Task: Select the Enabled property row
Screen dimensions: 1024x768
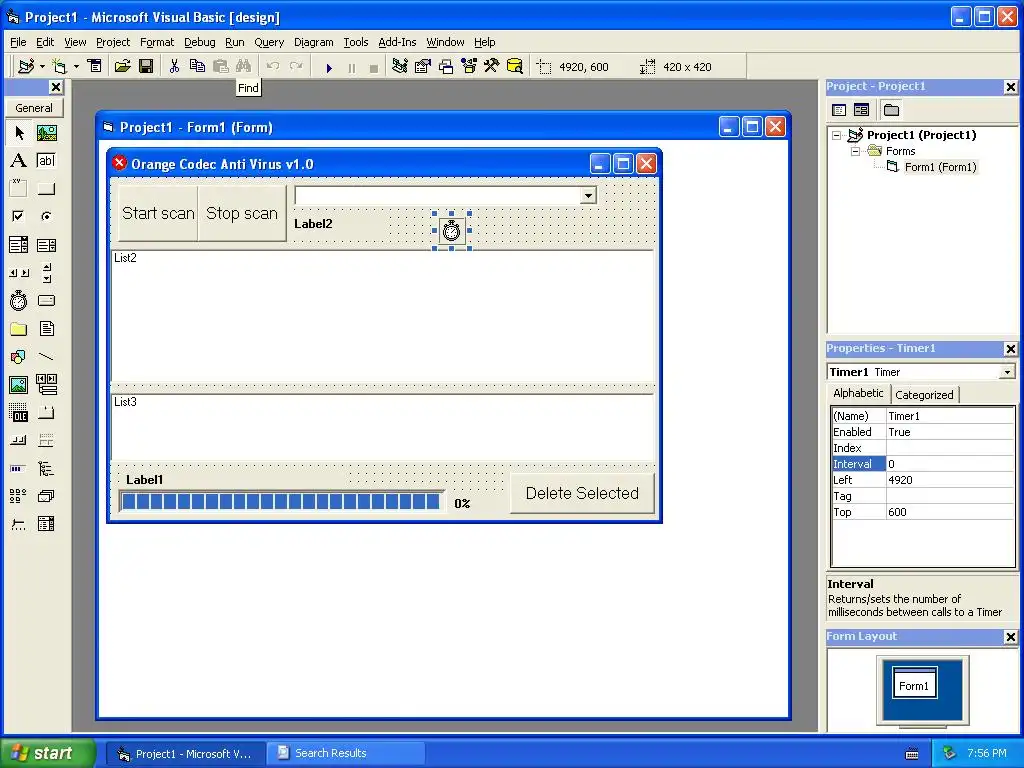Action: tap(923, 432)
